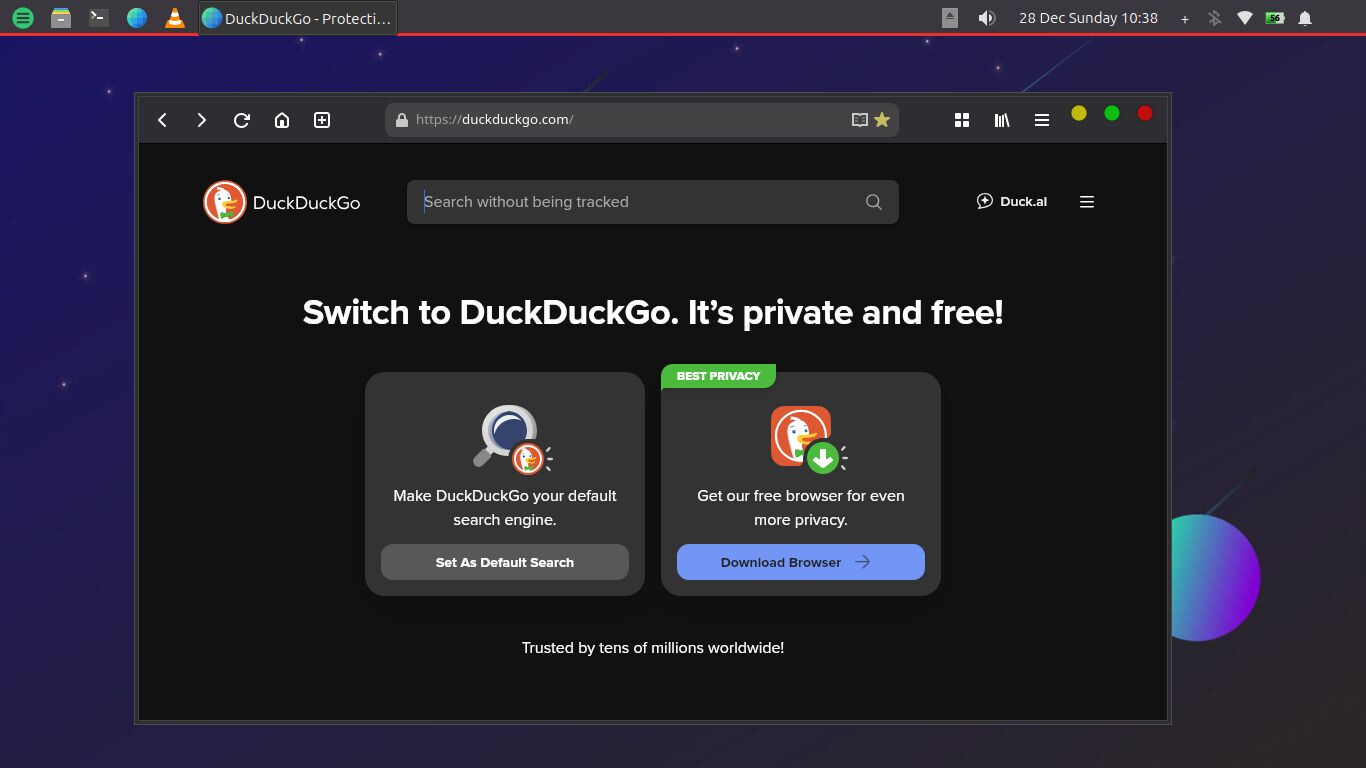Click the magnifier search submit icon

click(x=874, y=202)
